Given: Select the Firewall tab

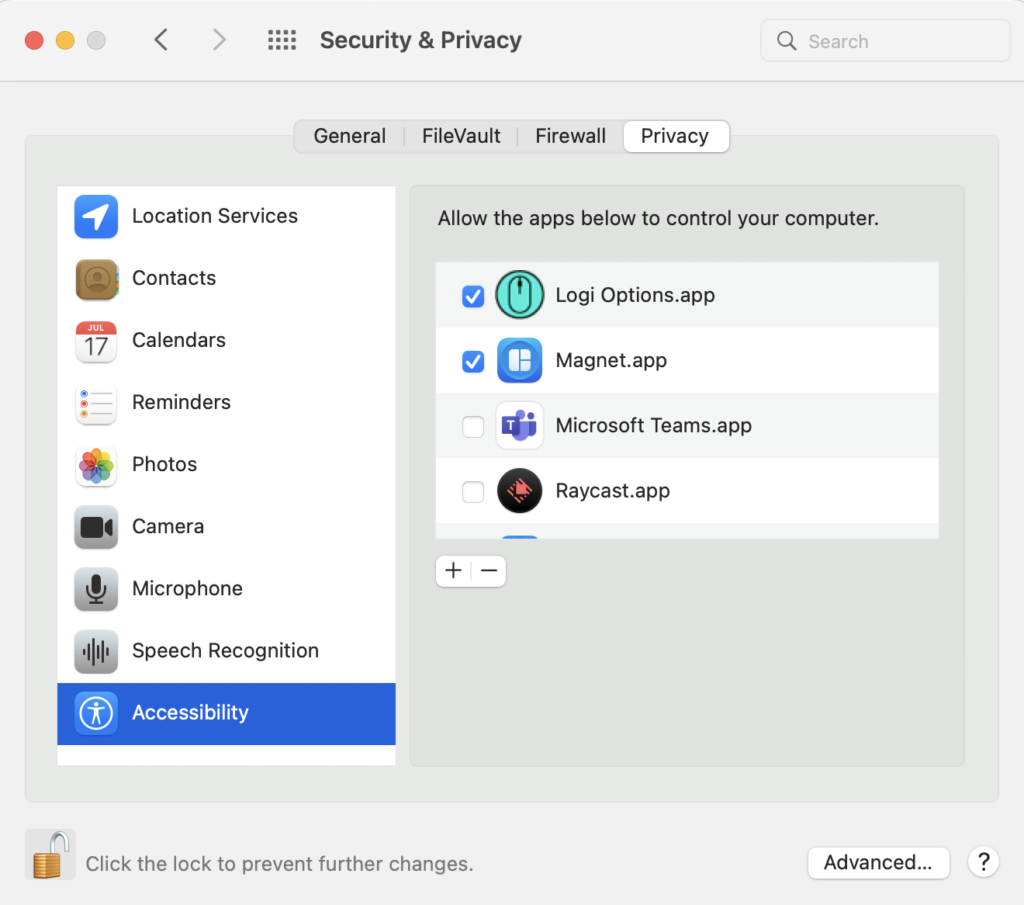Looking at the screenshot, I should [x=570, y=136].
